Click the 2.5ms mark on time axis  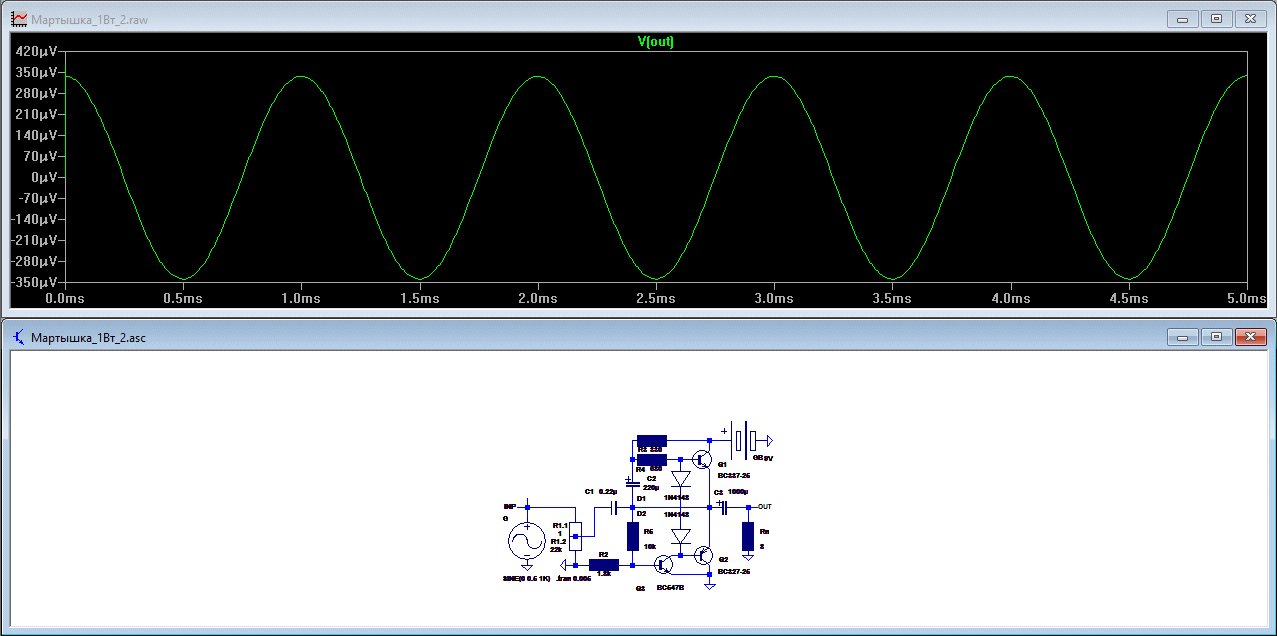tap(655, 298)
